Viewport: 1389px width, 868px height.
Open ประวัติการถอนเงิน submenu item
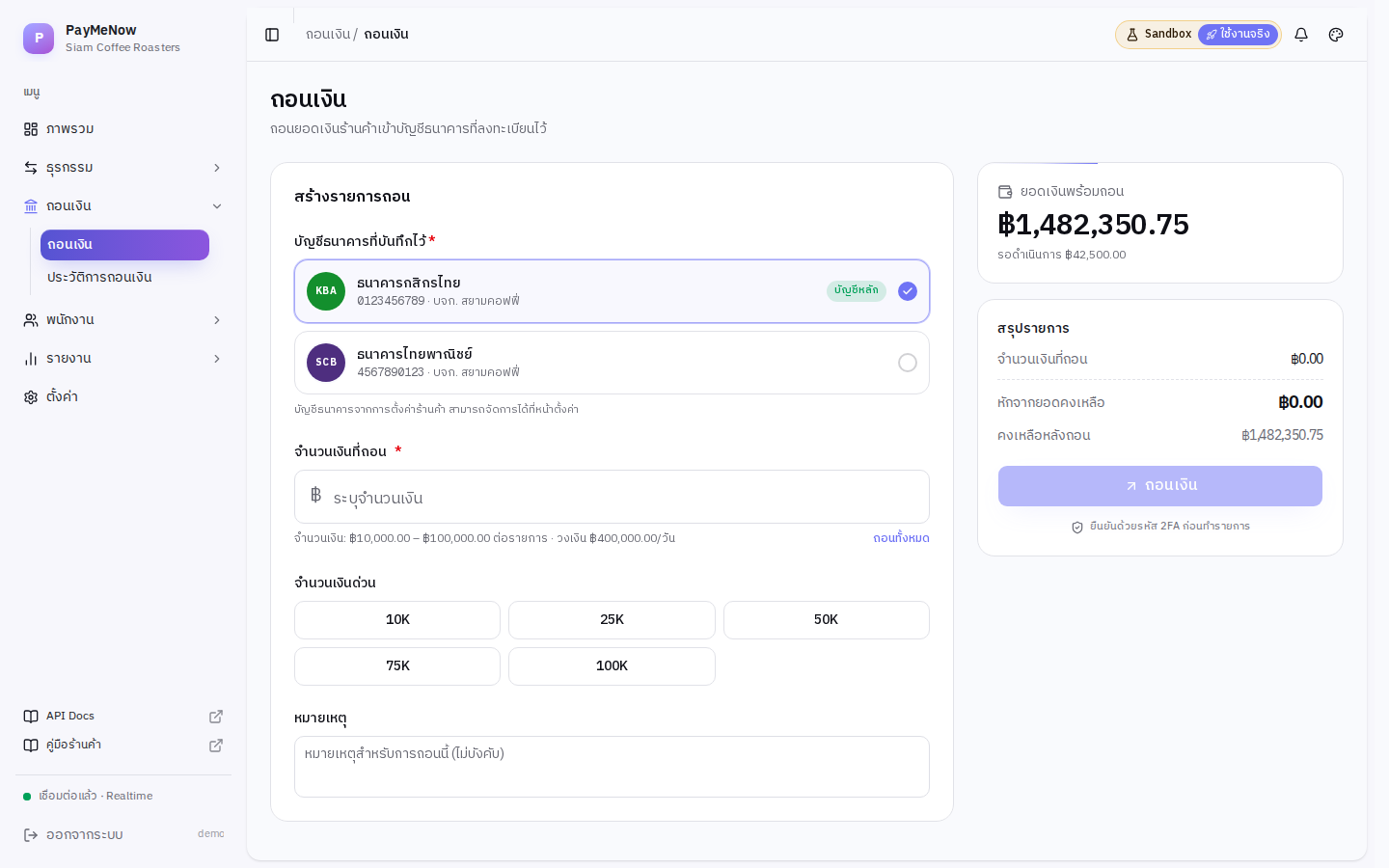pos(124,278)
